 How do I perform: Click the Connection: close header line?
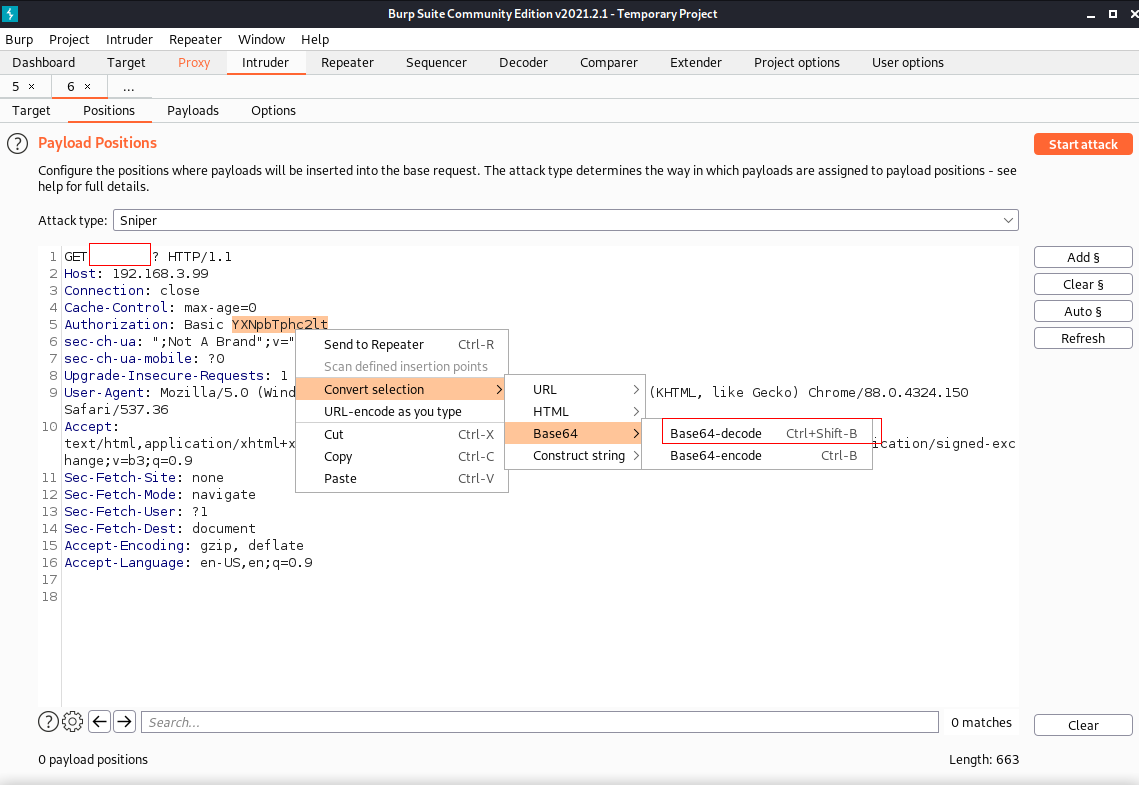pyautogui.click(x=131, y=290)
